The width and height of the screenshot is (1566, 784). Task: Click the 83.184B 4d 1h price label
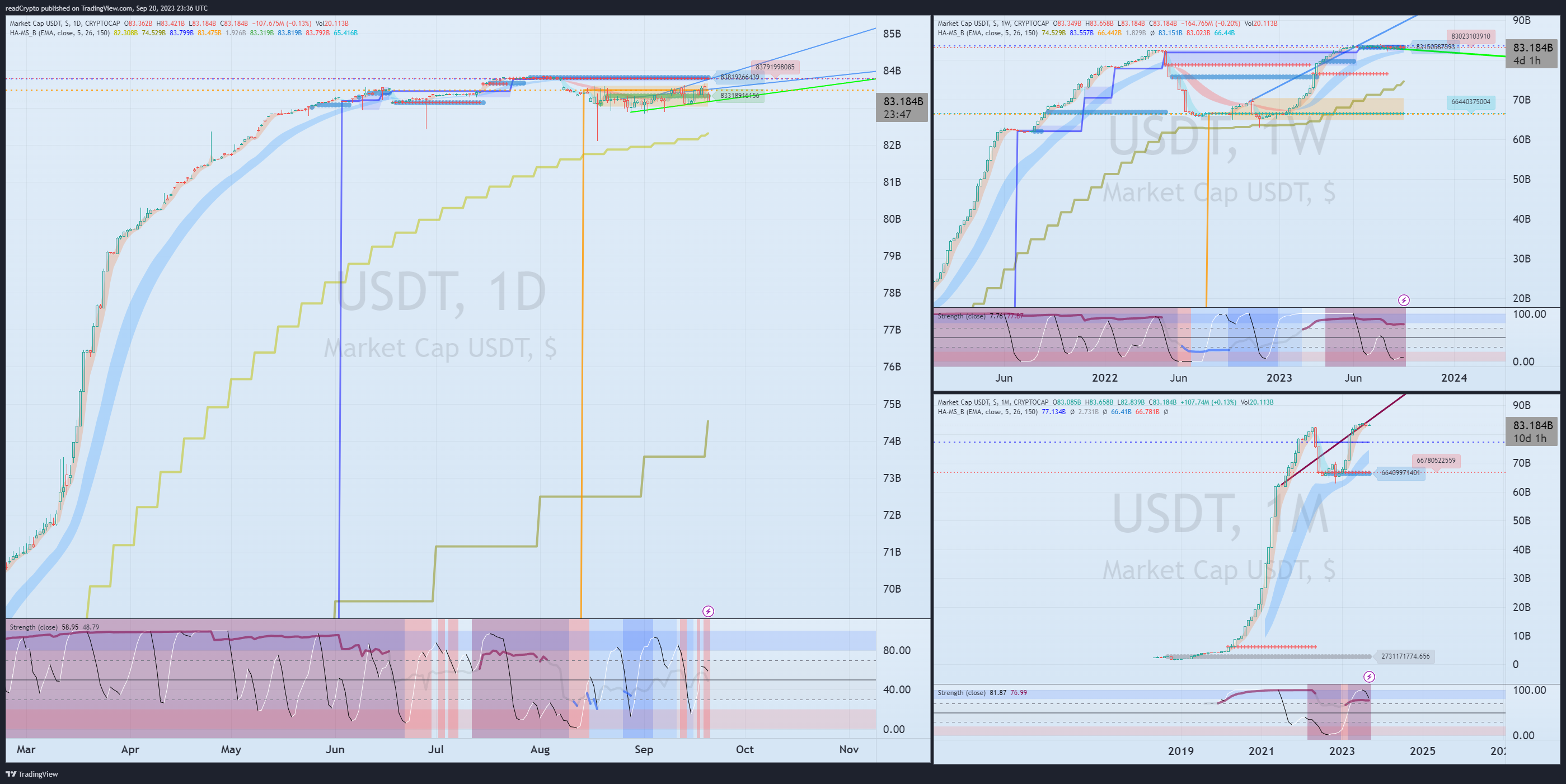click(x=1532, y=54)
